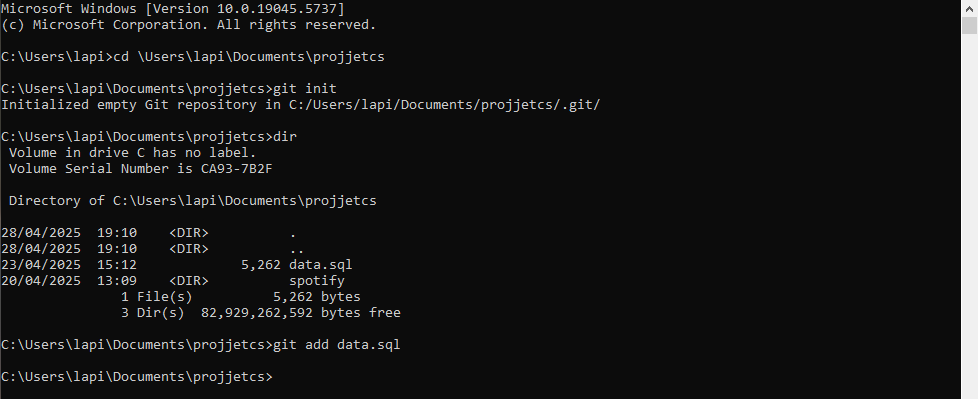Viewport: 978px width, 399px height.
Task: Click the single dot current directory entry
Action: coord(293,235)
